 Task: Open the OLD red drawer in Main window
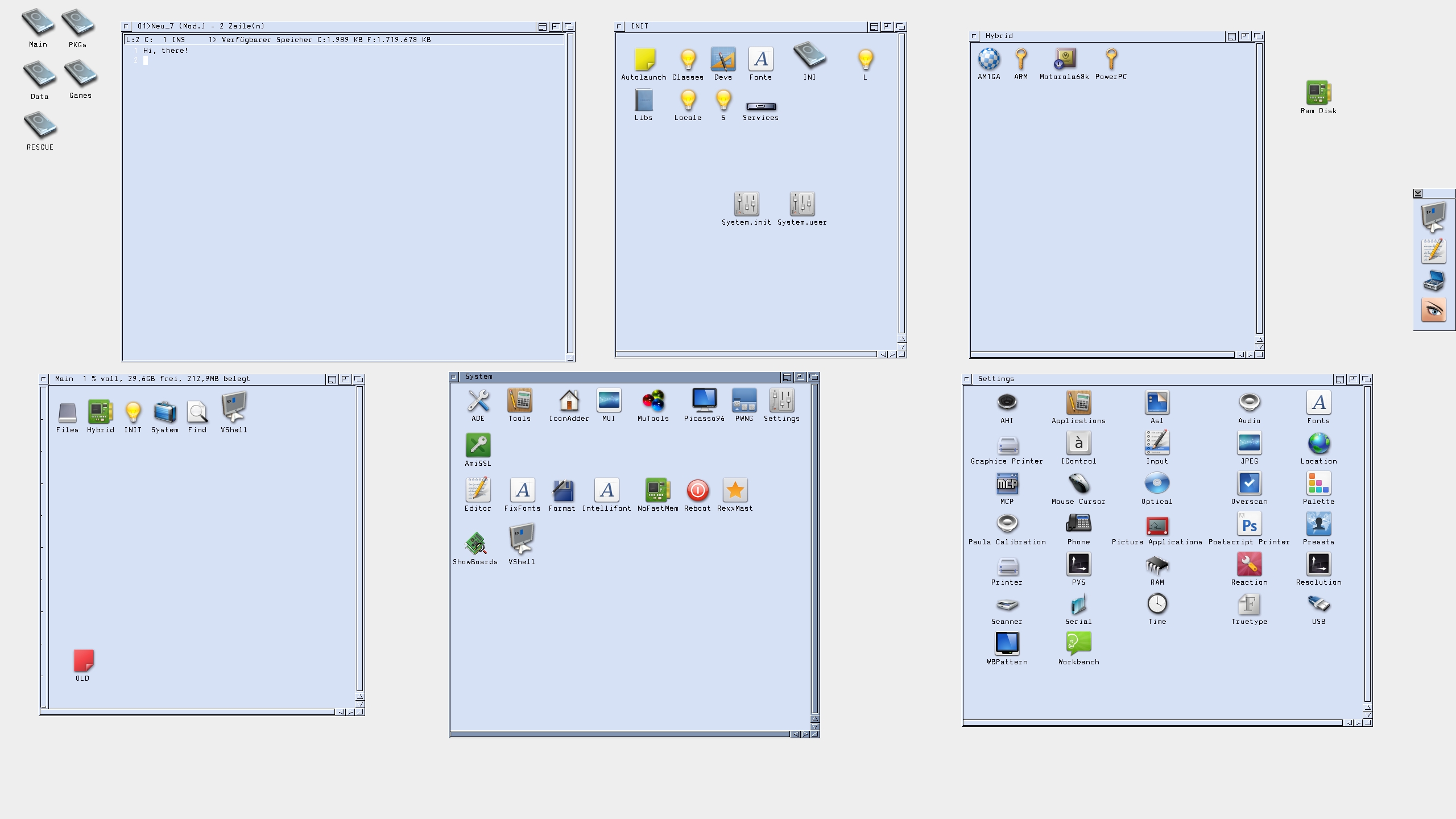(84, 661)
